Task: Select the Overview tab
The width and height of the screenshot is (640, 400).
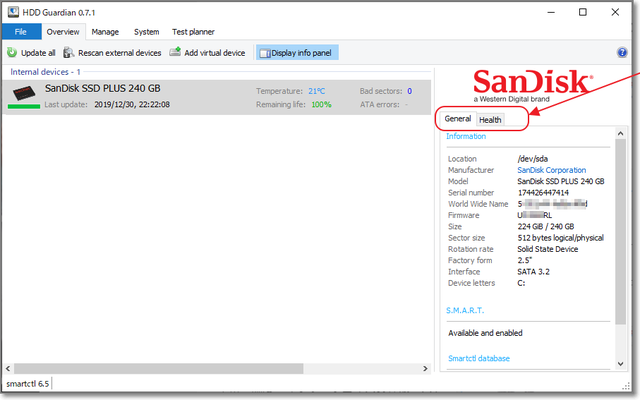Action: (63, 32)
